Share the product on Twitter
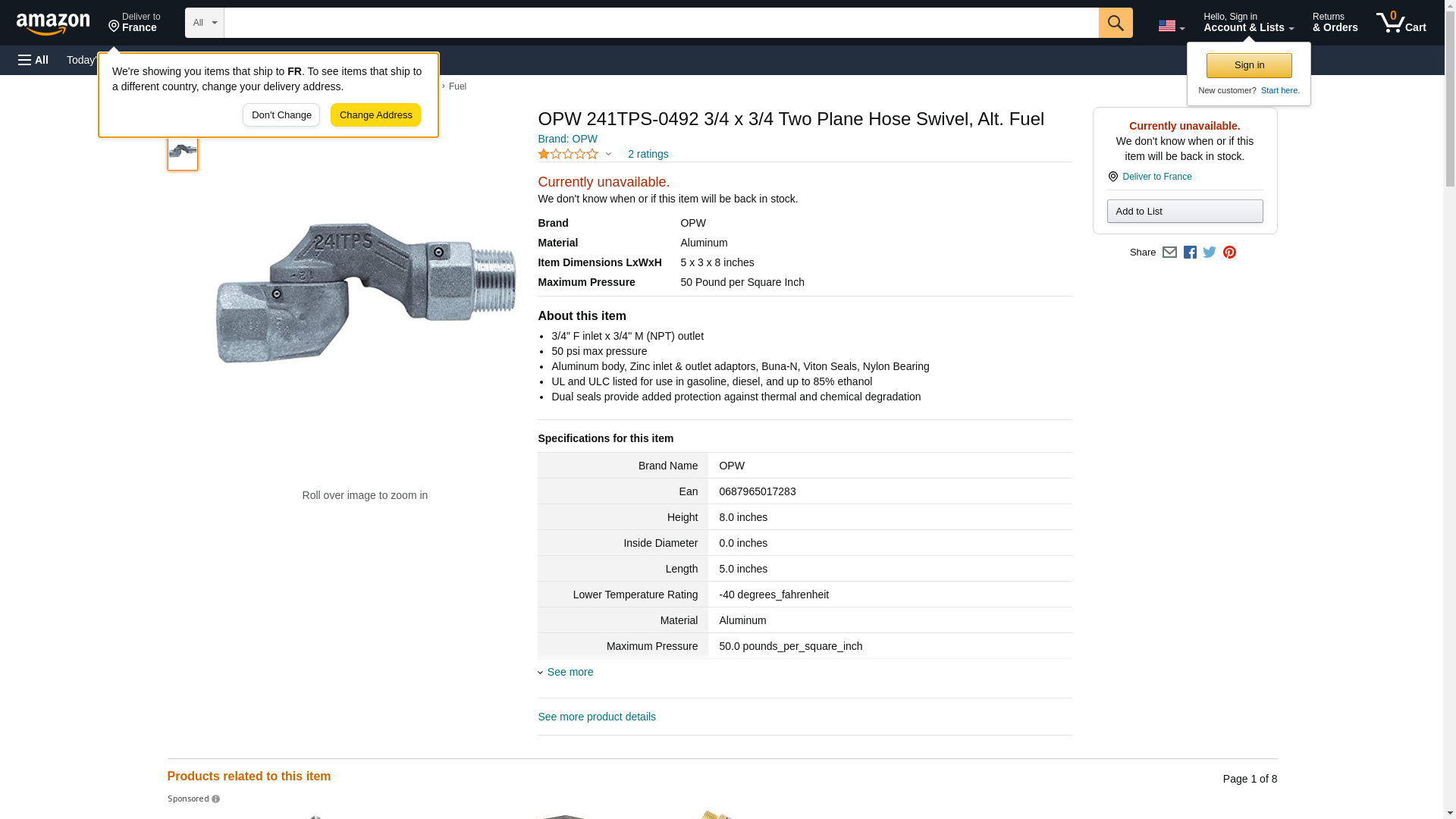Screen dimensions: 1456x819 [1210, 253]
